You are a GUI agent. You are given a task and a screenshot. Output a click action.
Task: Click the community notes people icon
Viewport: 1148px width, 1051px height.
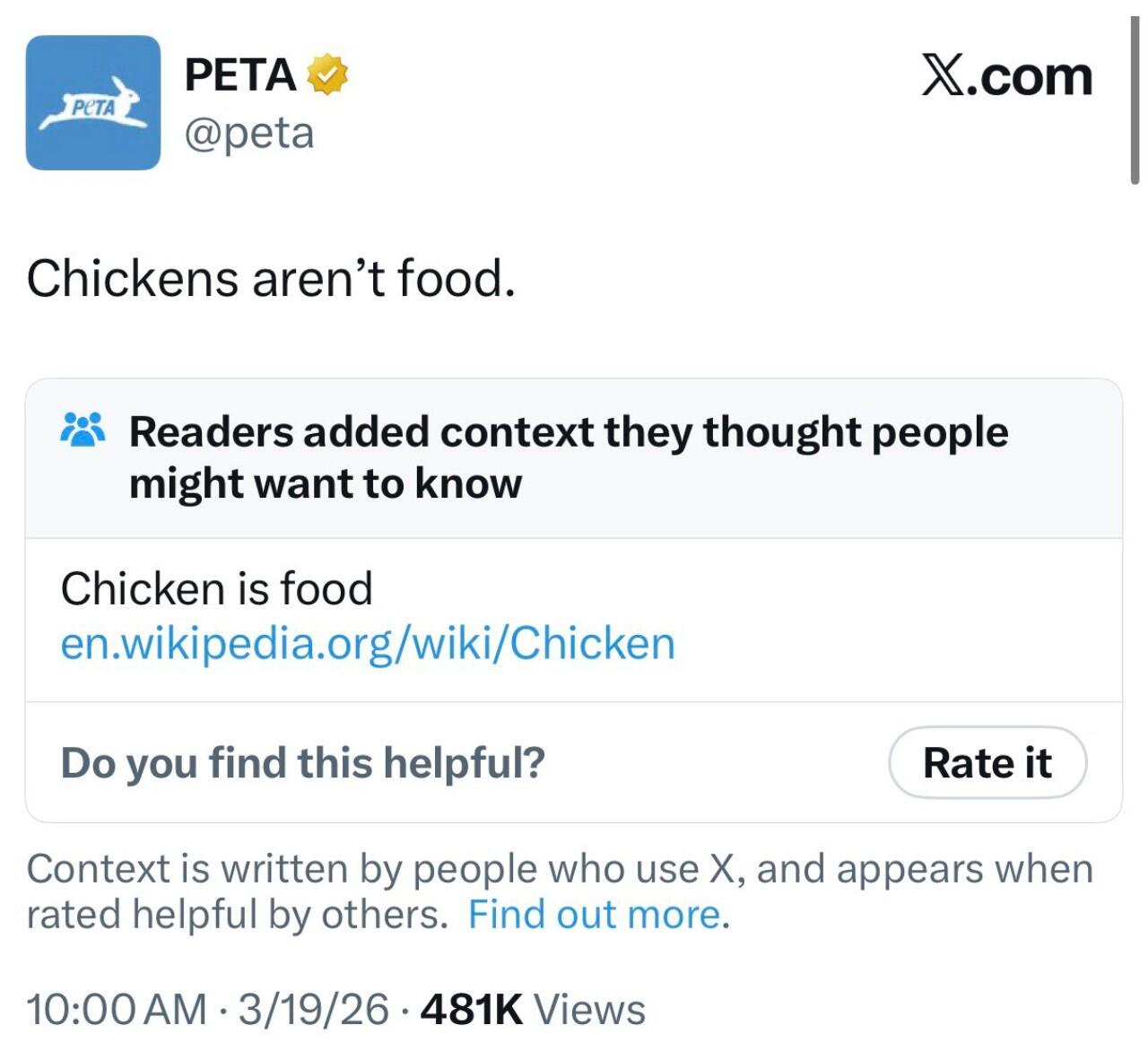tap(83, 430)
